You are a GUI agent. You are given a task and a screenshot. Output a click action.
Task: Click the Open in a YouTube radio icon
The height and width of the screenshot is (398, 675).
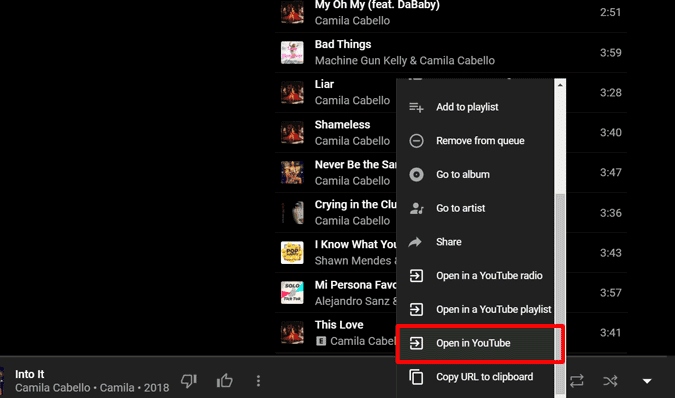416,275
